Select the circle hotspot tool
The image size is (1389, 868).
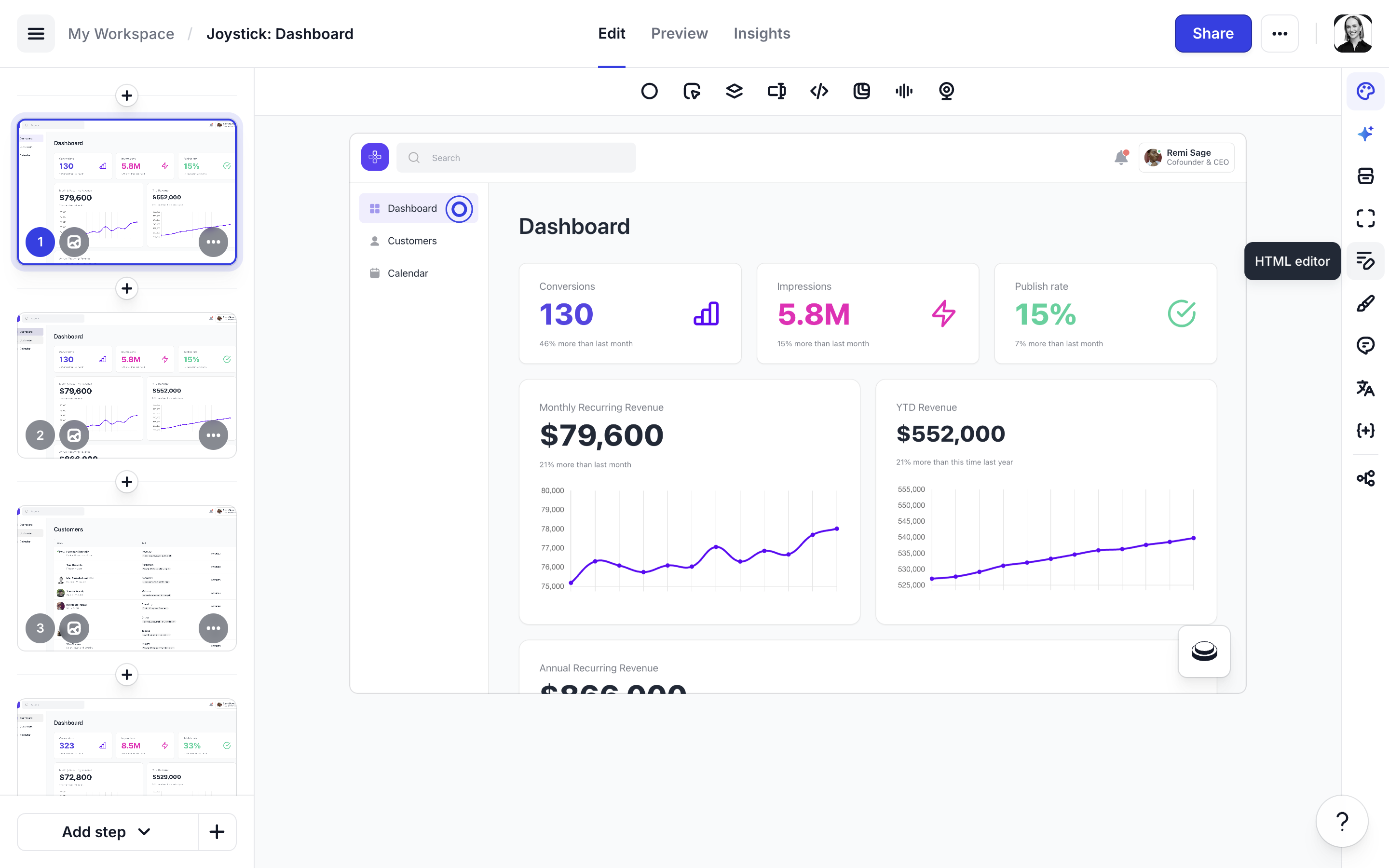coord(649,91)
